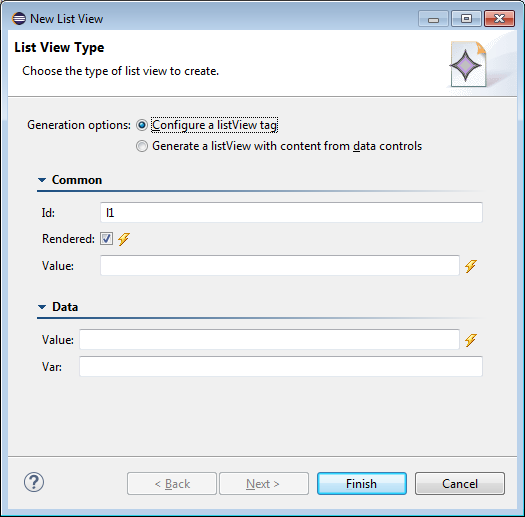525x517 pixels.
Task: Collapse the Data section
Action: (42, 307)
